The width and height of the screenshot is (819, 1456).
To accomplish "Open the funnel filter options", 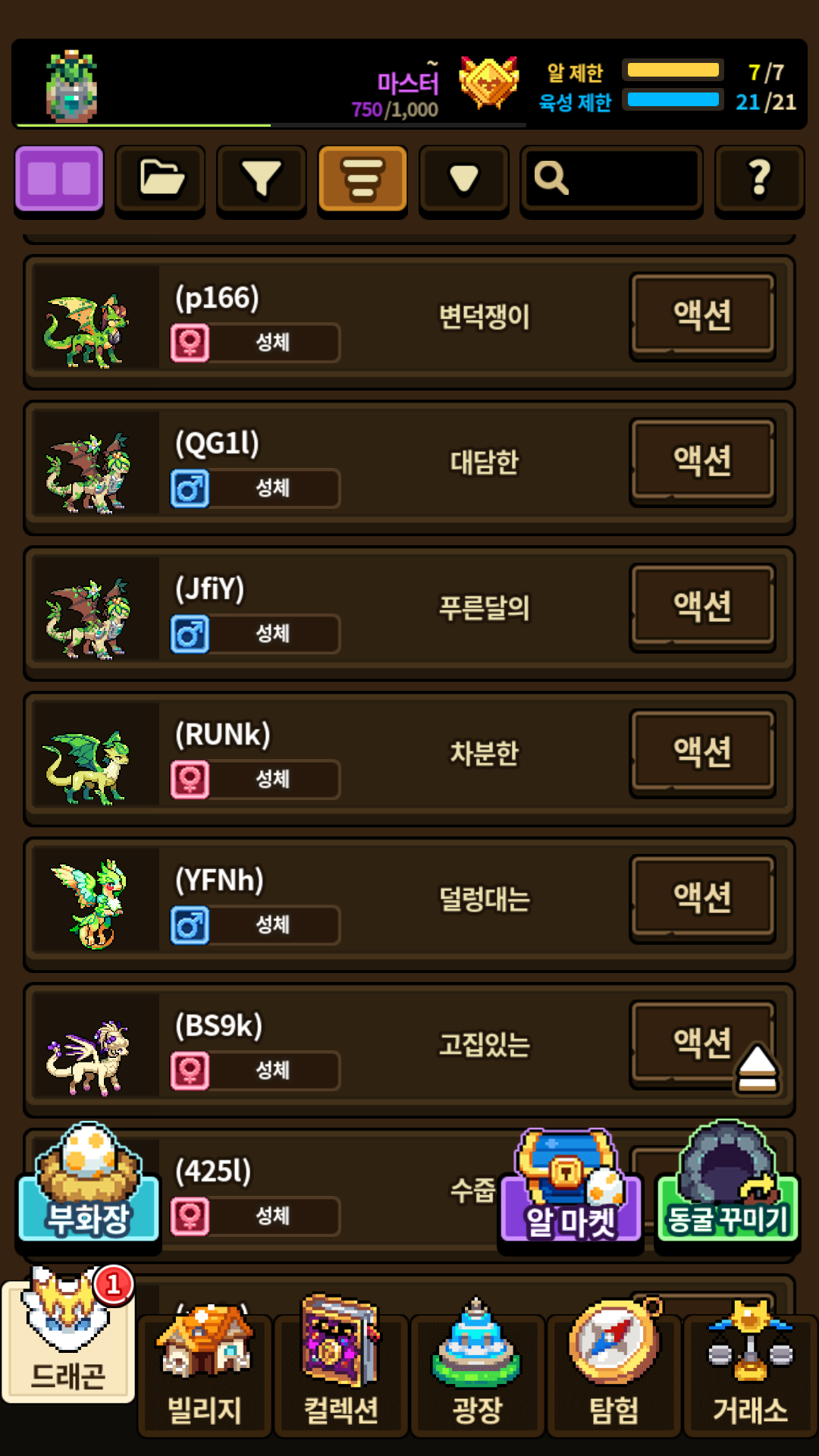I will (x=262, y=180).
